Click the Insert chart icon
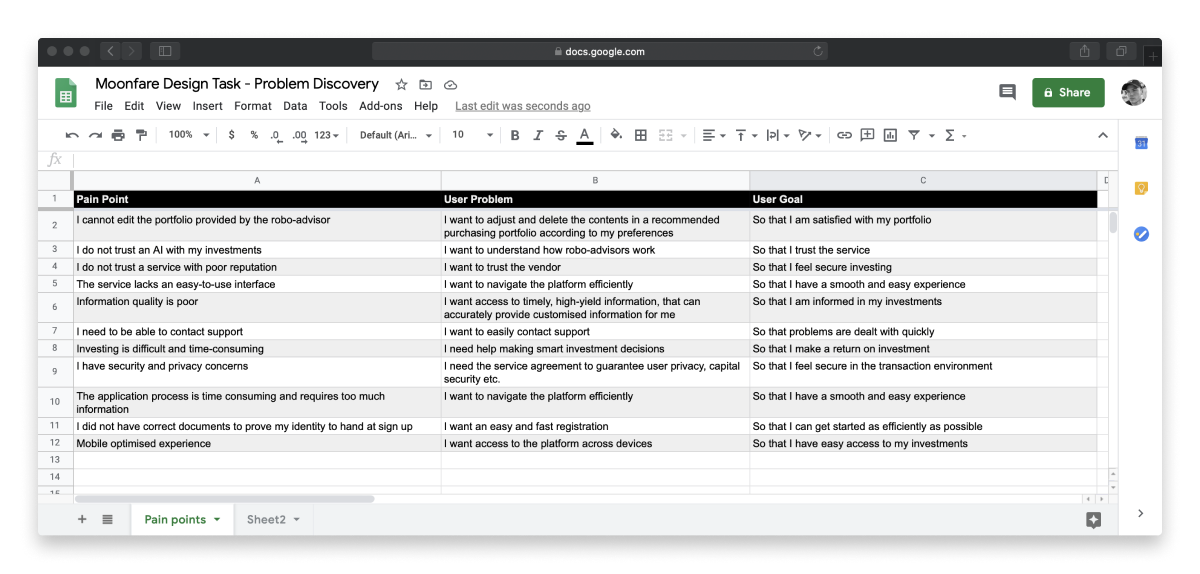1200x574 pixels. tap(890, 135)
